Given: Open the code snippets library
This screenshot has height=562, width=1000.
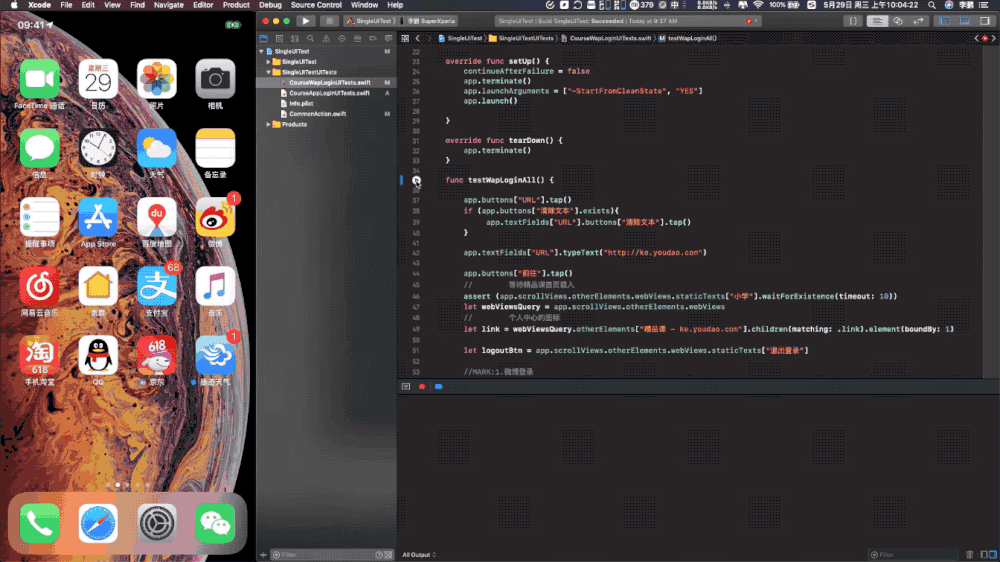Looking at the screenshot, I should click(x=853, y=21).
